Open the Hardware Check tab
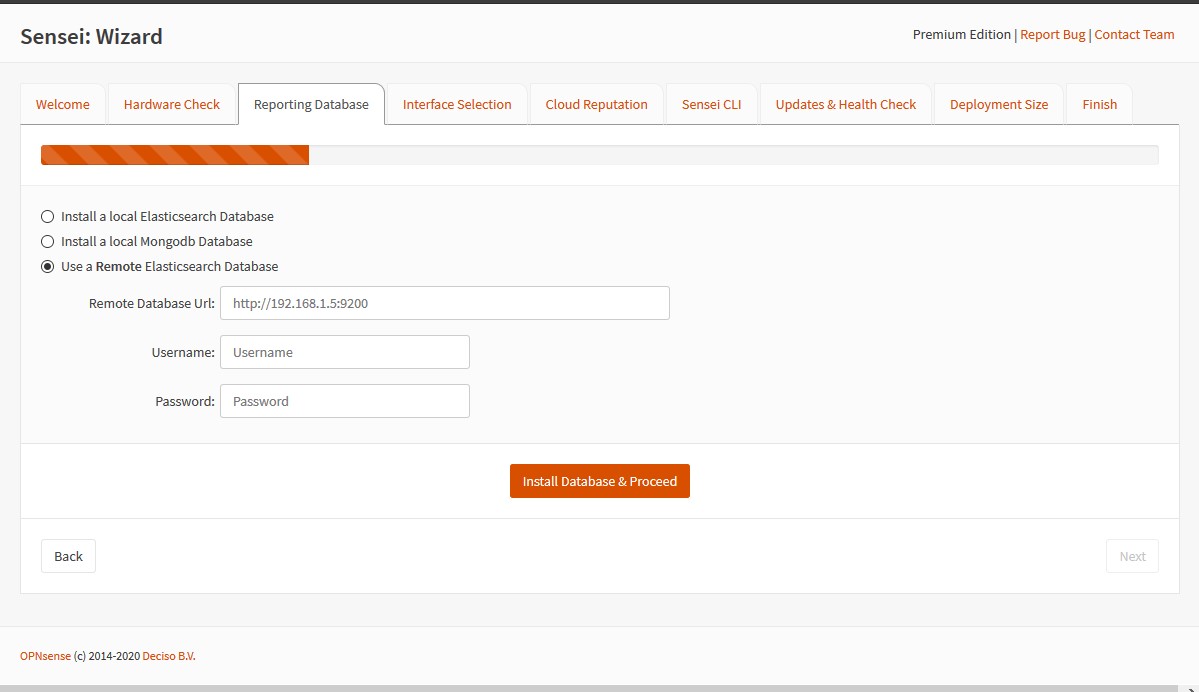 point(171,103)
